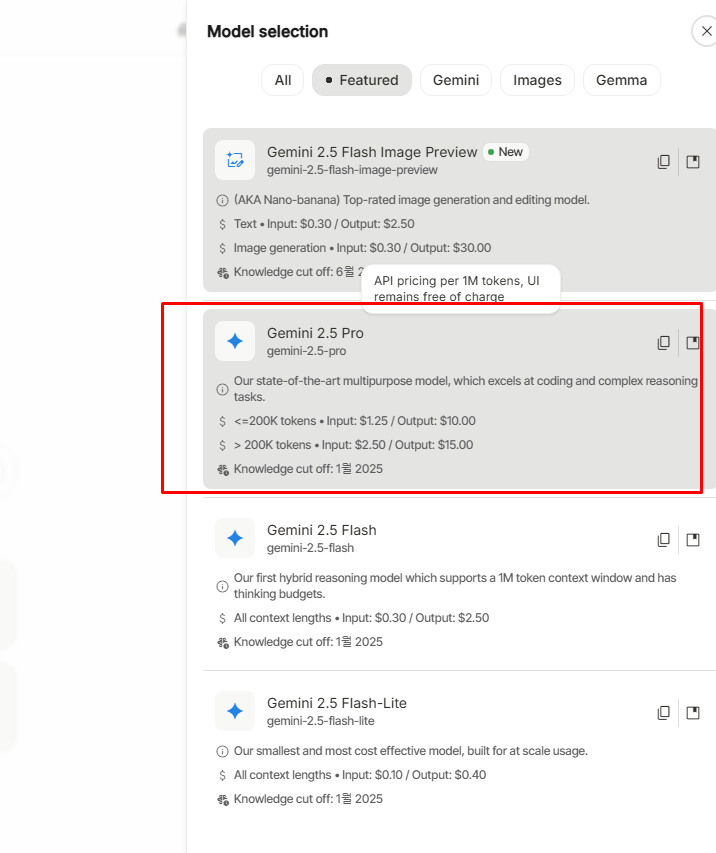Click the 'Text • Input: $0.30 / Output: $2.50' row
The image size is (716, 853).
324,224
